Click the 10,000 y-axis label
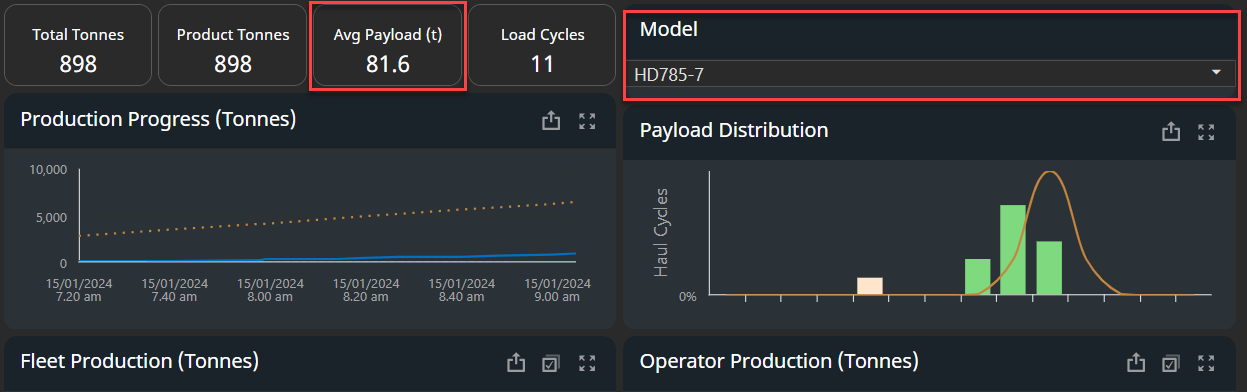1247x392 pixels. (48, 170)
